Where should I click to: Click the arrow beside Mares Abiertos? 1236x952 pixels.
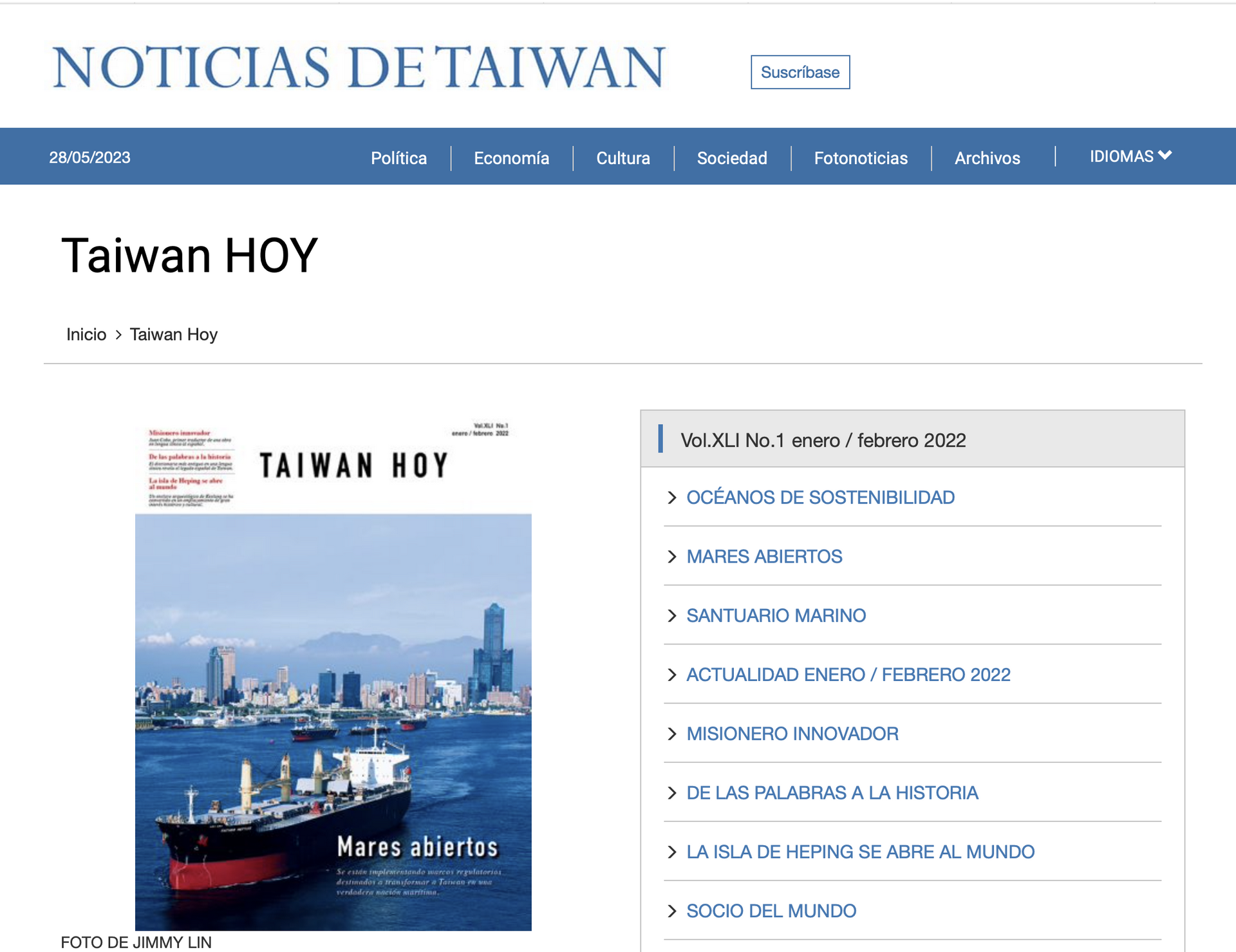(x=672, y=557)
